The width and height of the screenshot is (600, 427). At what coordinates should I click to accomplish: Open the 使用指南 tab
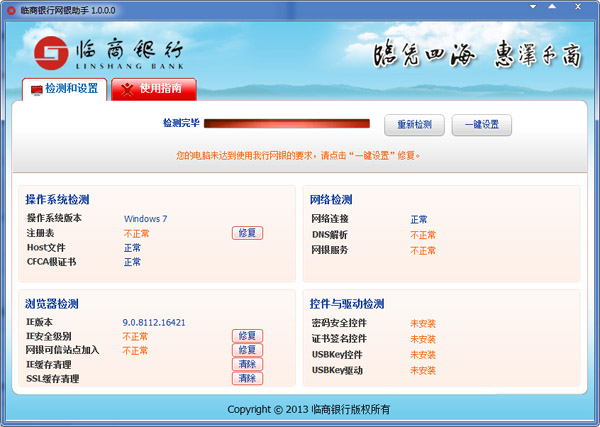(154, 89)
